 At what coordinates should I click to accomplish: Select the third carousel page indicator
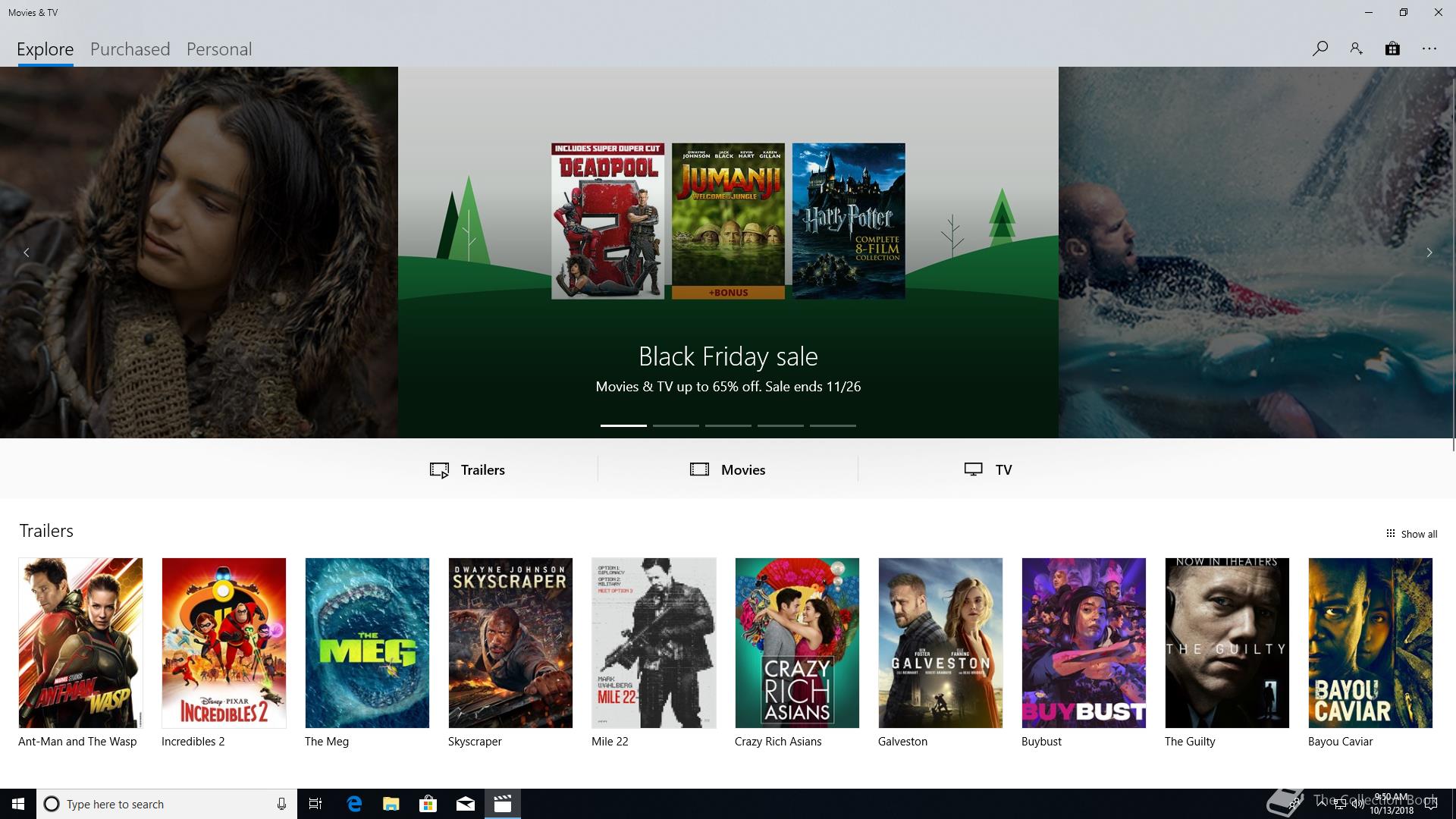(728, 425)
